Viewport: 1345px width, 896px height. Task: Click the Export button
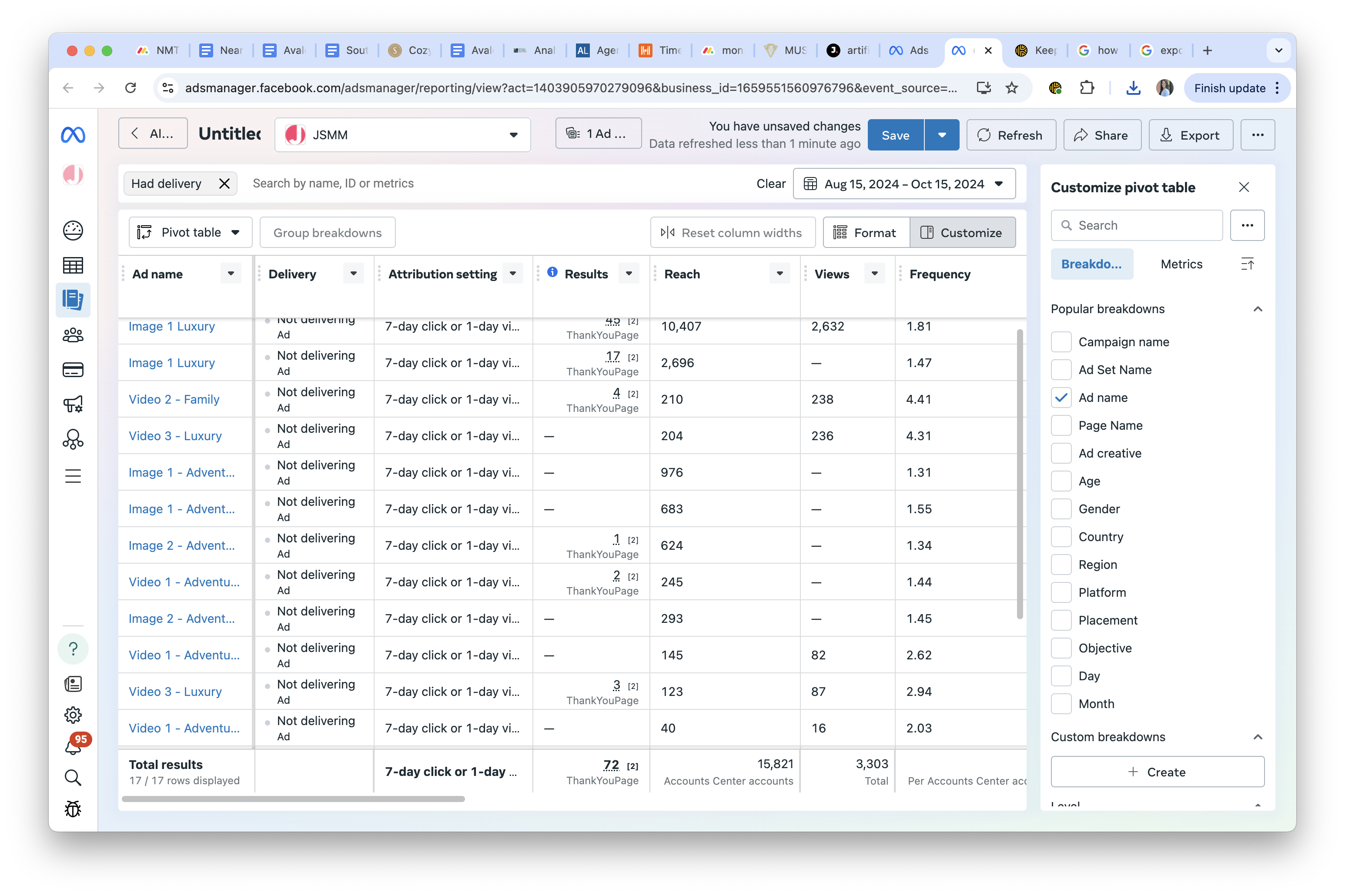click(1190, 135)
